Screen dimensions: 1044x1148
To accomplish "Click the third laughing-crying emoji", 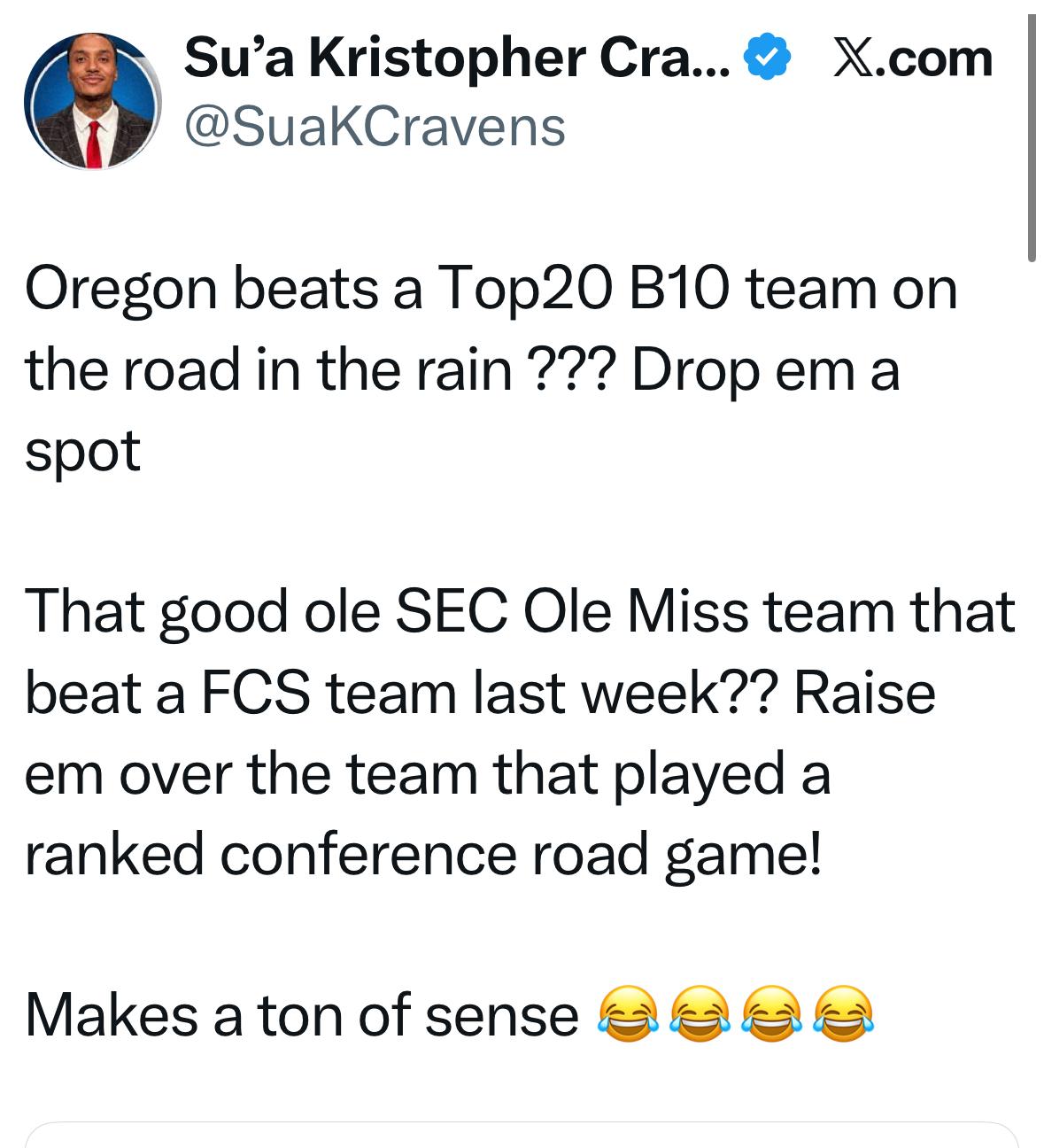I will click(x=771, y=1013).
